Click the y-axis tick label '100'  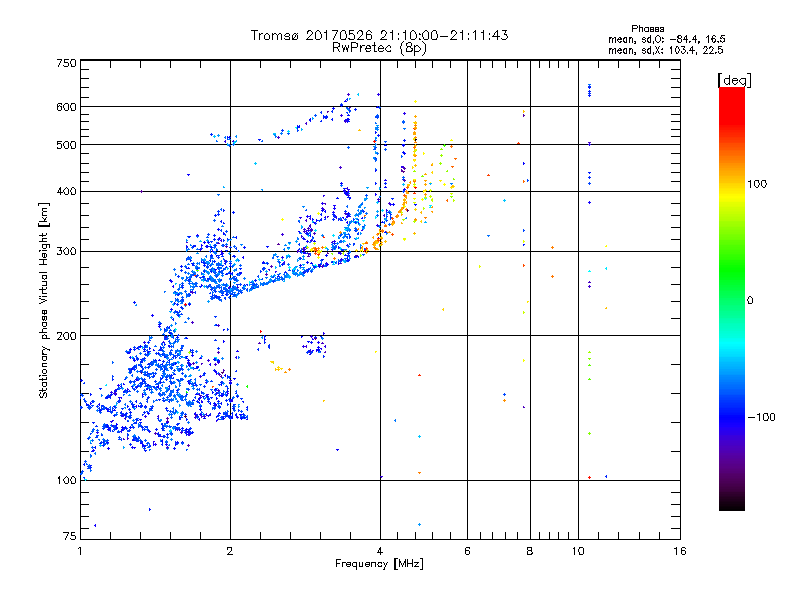[66, 481]
